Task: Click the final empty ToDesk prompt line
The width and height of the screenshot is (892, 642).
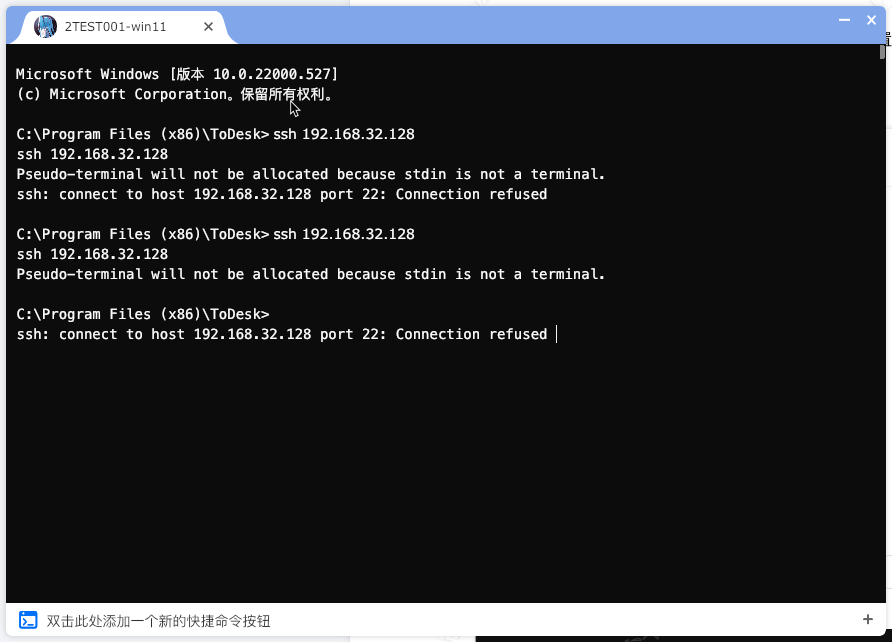Action: 143,314
